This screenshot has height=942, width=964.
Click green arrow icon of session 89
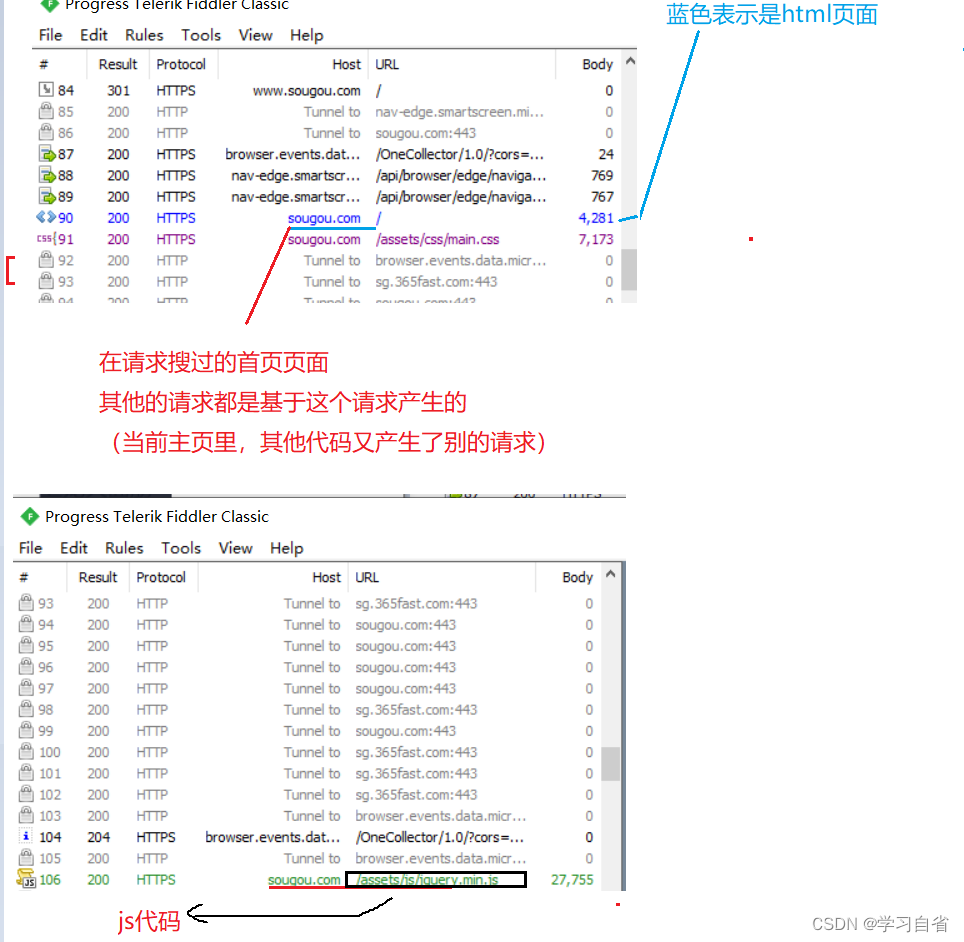tap(47, 196)
